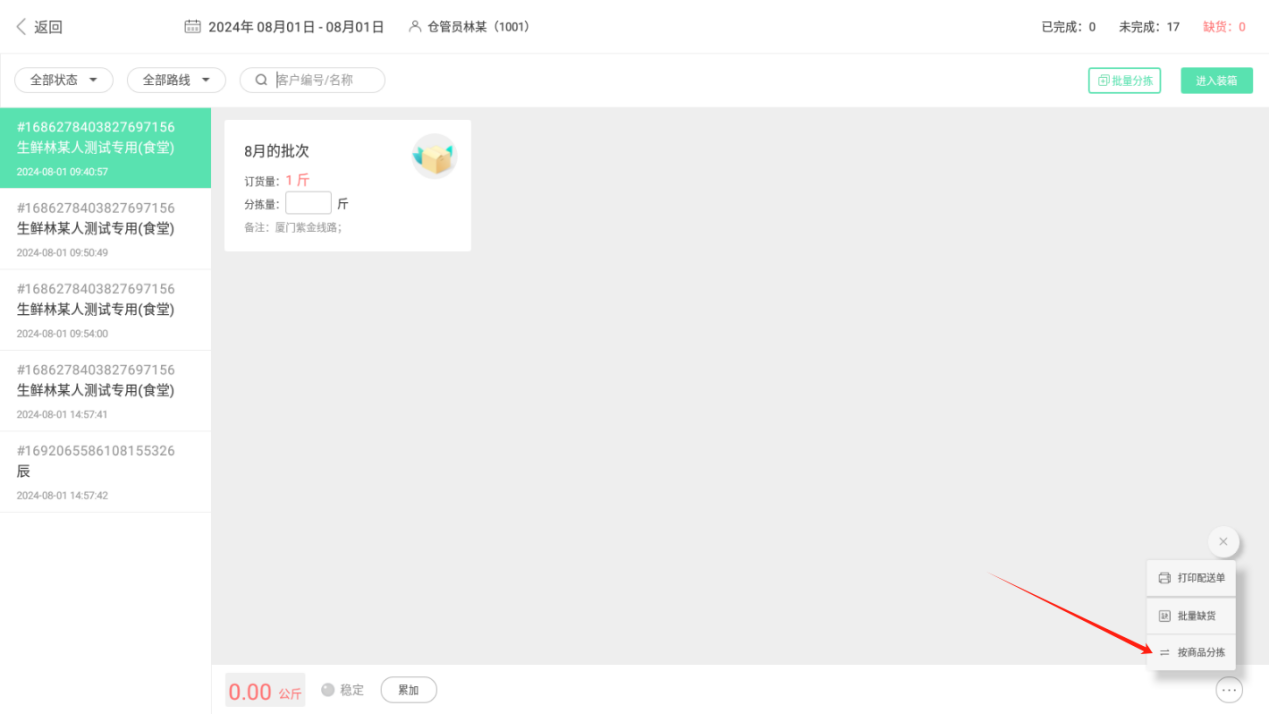Click the back arrow icon

click(21, 27)
